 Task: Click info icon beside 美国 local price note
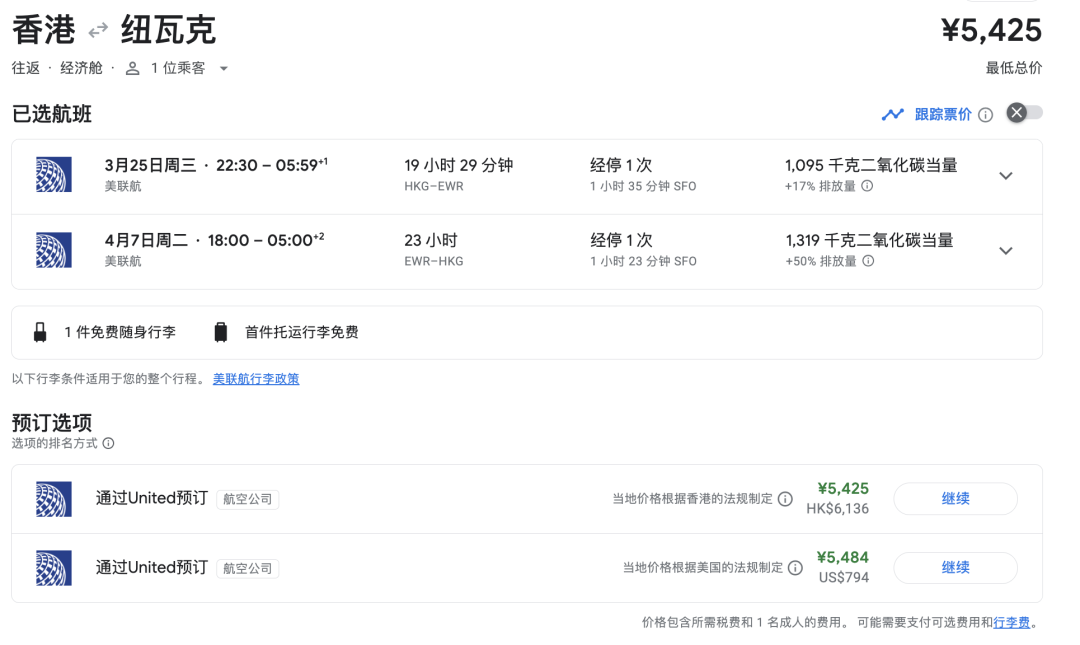795,568
